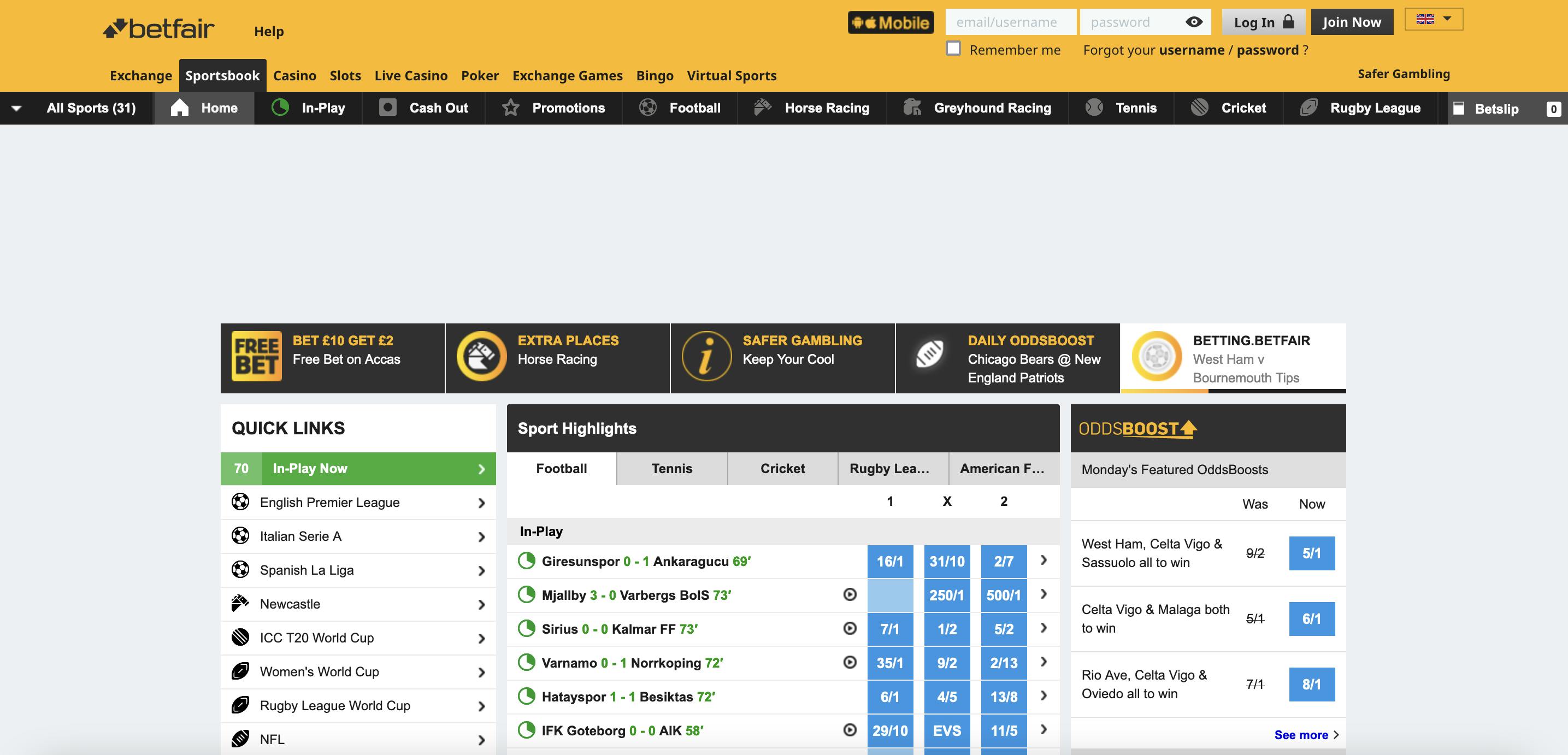This screenshot has width=1568, height=755.
Task: Click the Promotions star icon
Action: click(511, 108)
